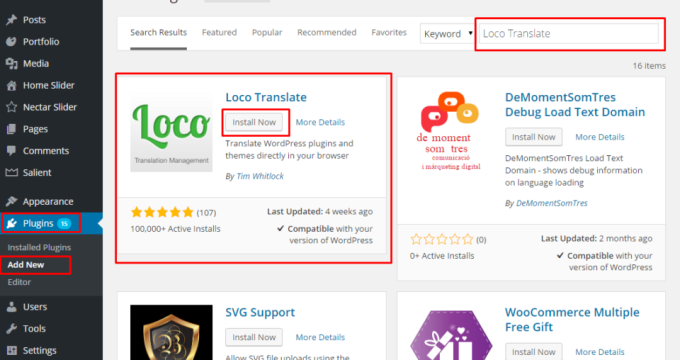Screen dimensions: 680x360
Task: Click the Posts pushpin icon
Action: tap(12, 20)
